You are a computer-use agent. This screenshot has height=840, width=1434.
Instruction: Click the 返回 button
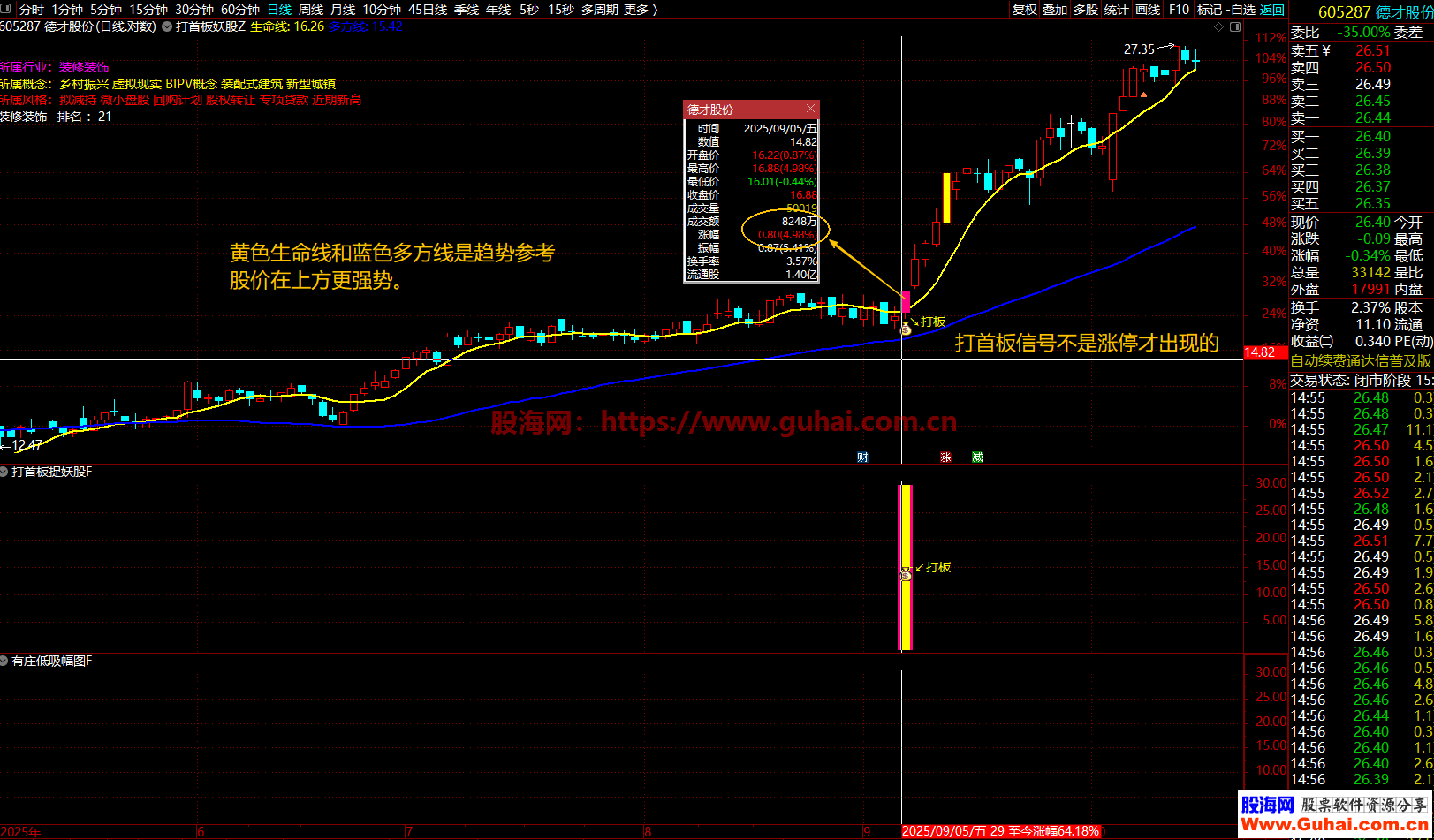pos(1272,9)
